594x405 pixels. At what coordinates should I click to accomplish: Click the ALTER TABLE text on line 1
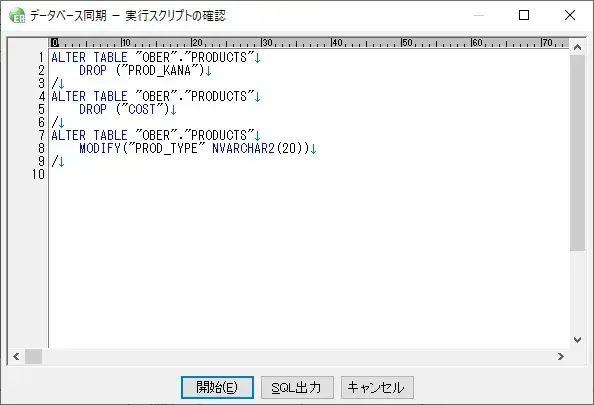pyautogui.click(x=89, y=58)
